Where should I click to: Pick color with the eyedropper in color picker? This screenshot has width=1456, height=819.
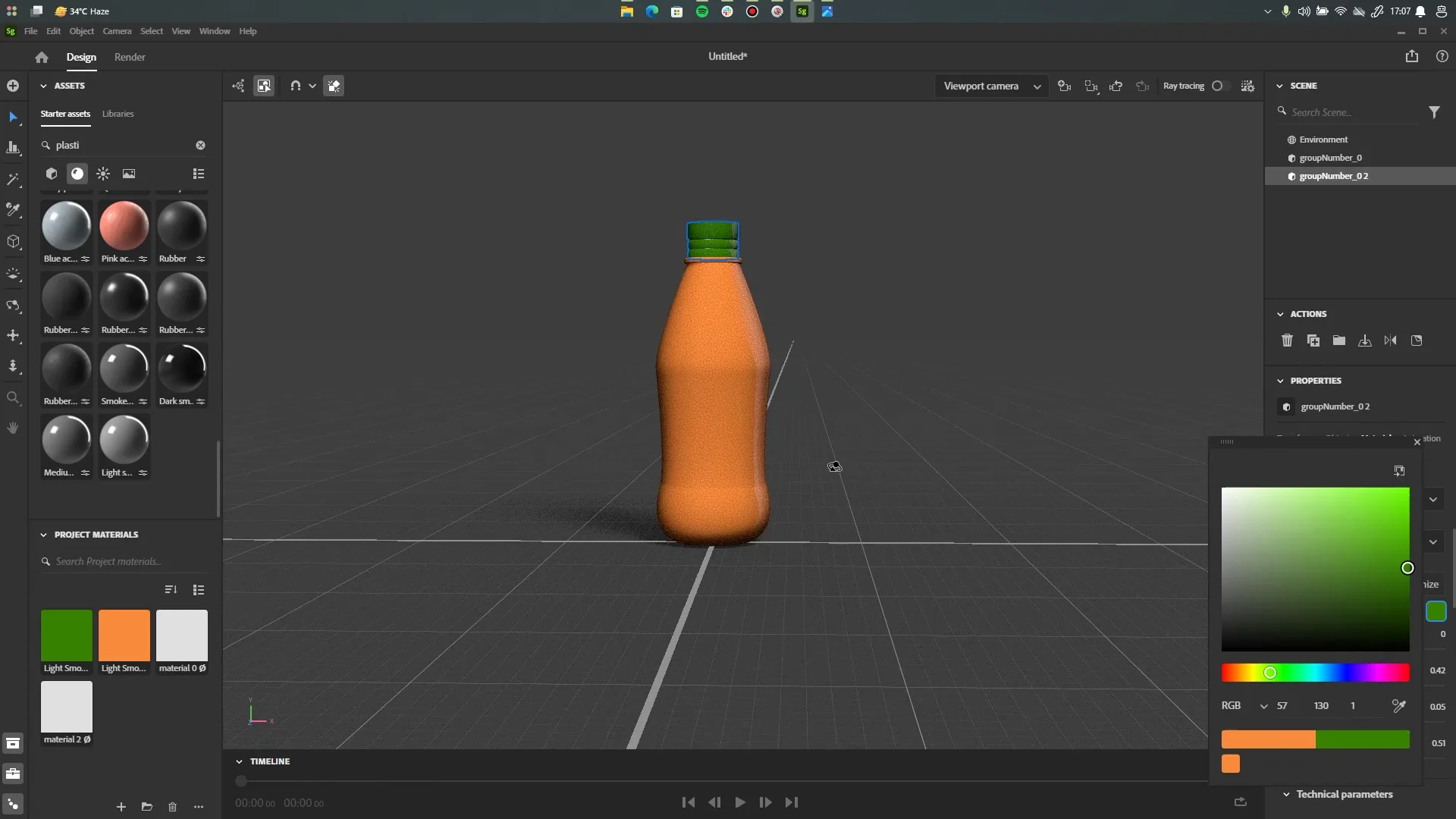[1399, 706]
